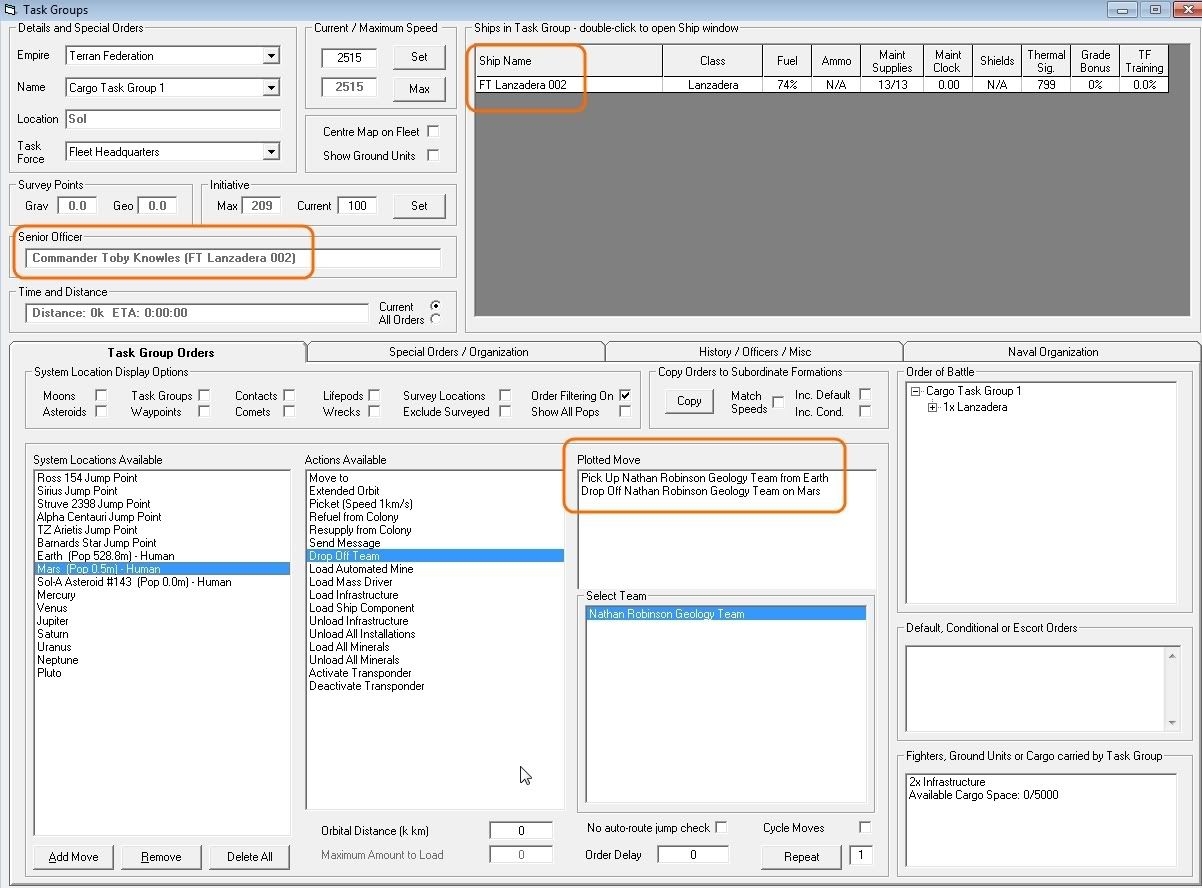Click Set button in Initiative section
1202x888 pixels.
click(419, 206)
